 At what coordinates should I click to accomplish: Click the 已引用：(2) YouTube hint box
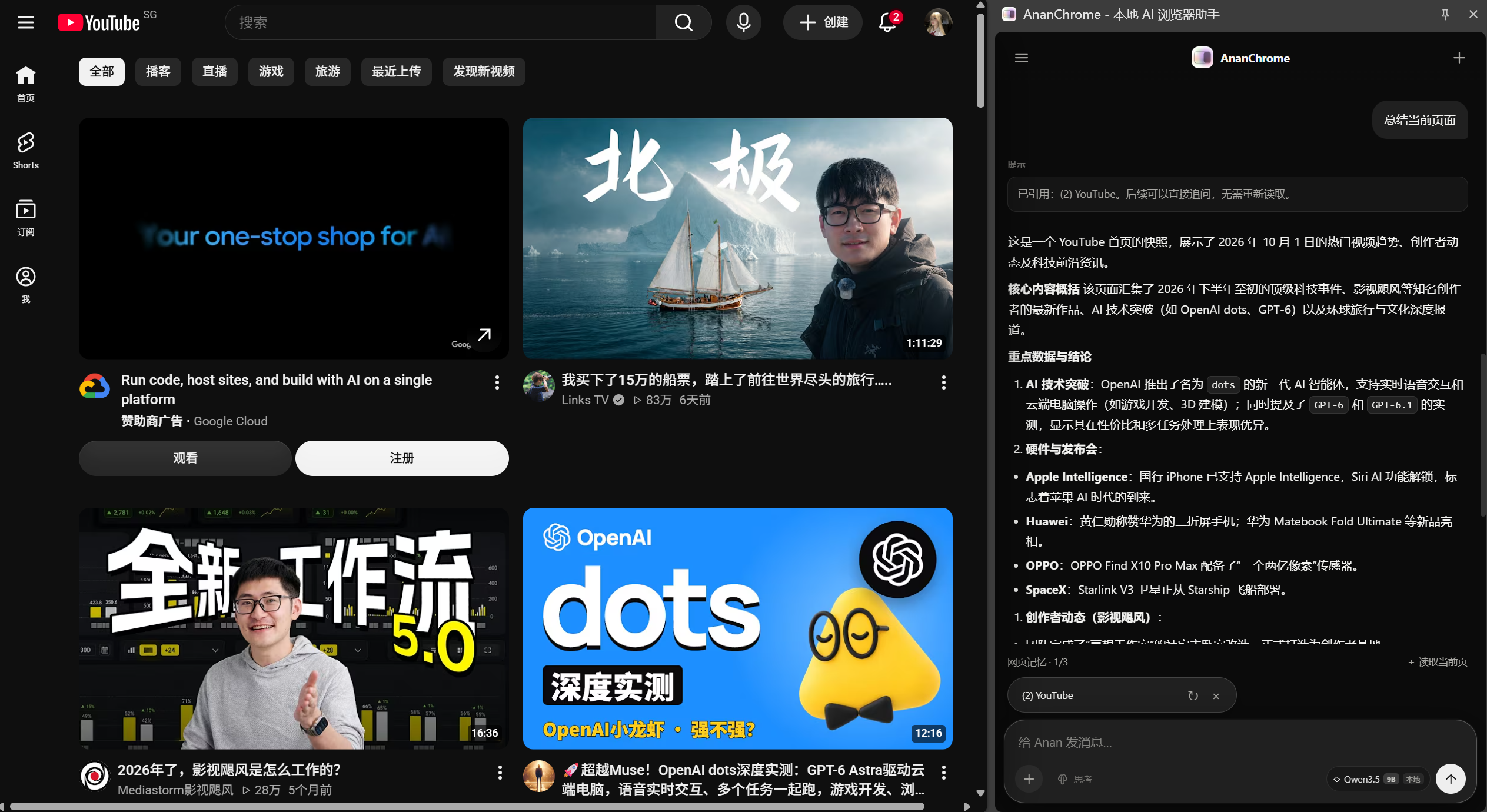click(1237, 194)
